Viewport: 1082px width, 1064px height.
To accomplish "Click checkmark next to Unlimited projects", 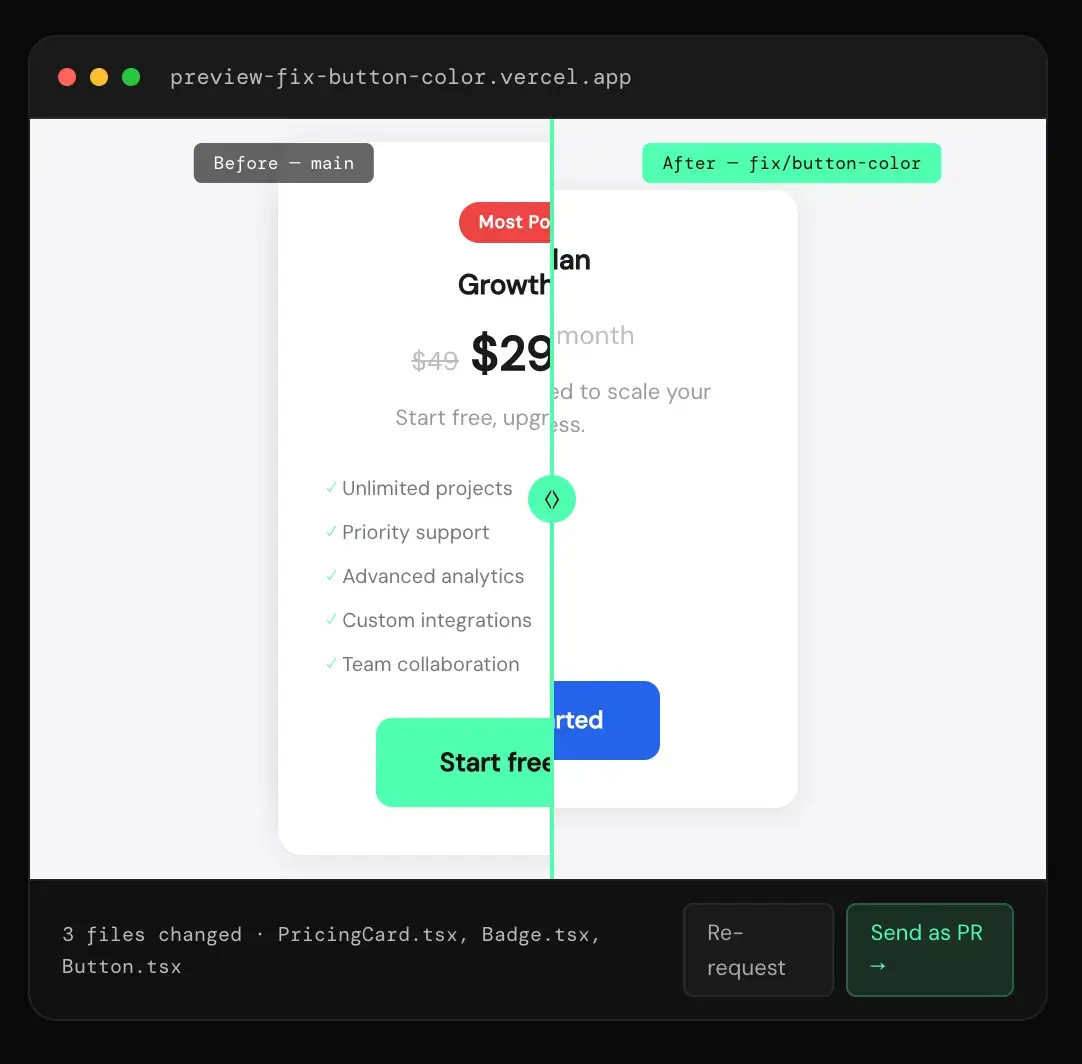I will point(331,487).
